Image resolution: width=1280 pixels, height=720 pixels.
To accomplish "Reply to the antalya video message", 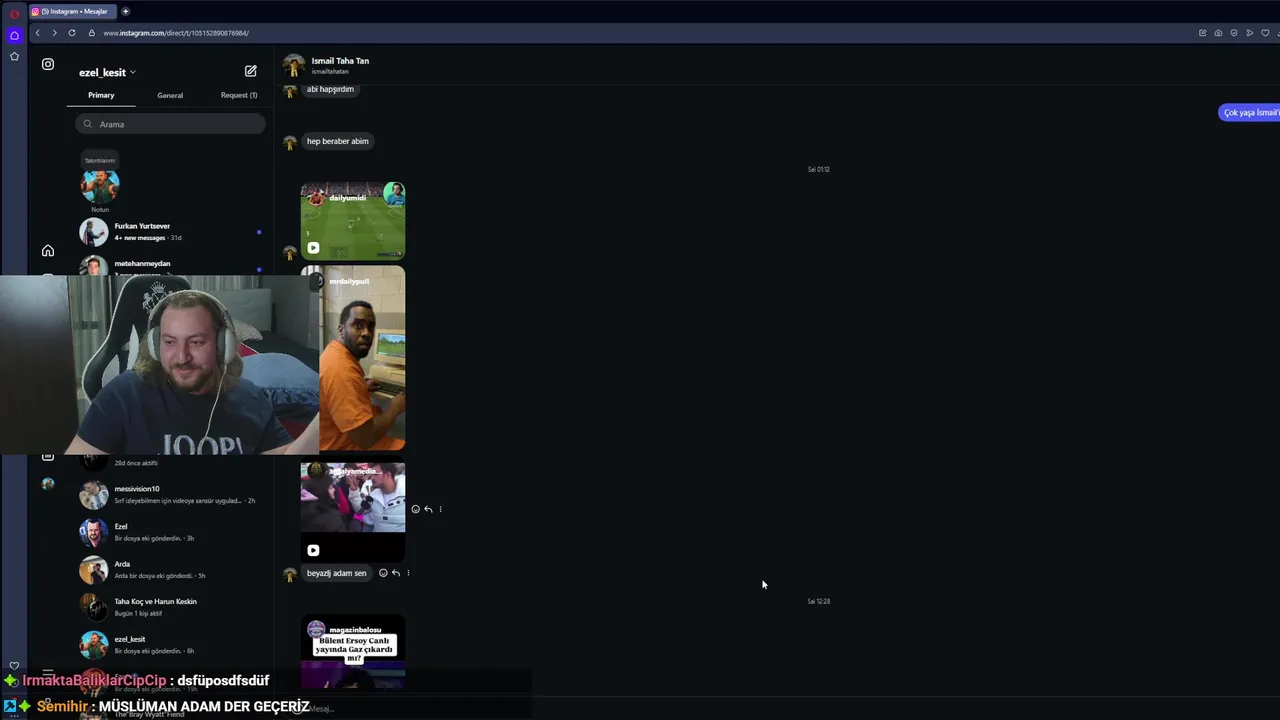I will pyautogui.click(x=428, y=509).
